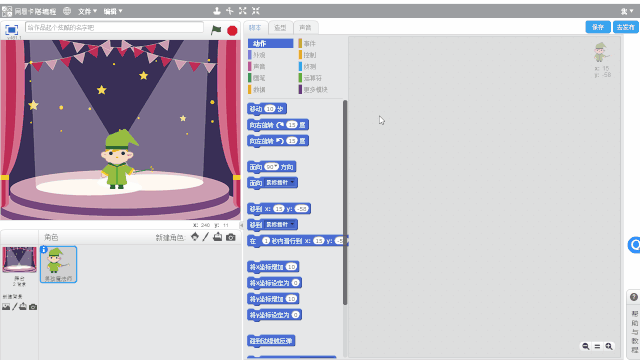Click value field in 将y坐标设定为 block
Image resolution: width=640 pixels, height=360 pixels.
296,314
